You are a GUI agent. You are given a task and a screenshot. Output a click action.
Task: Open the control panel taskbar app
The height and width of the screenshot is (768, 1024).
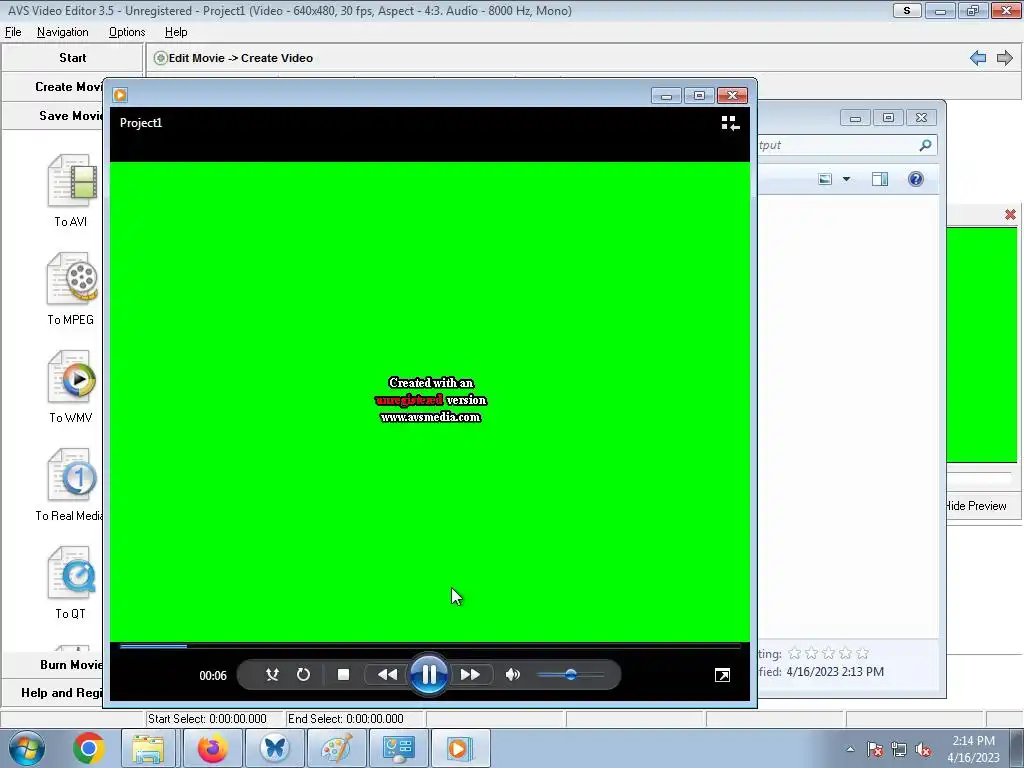tap(398, 748)
